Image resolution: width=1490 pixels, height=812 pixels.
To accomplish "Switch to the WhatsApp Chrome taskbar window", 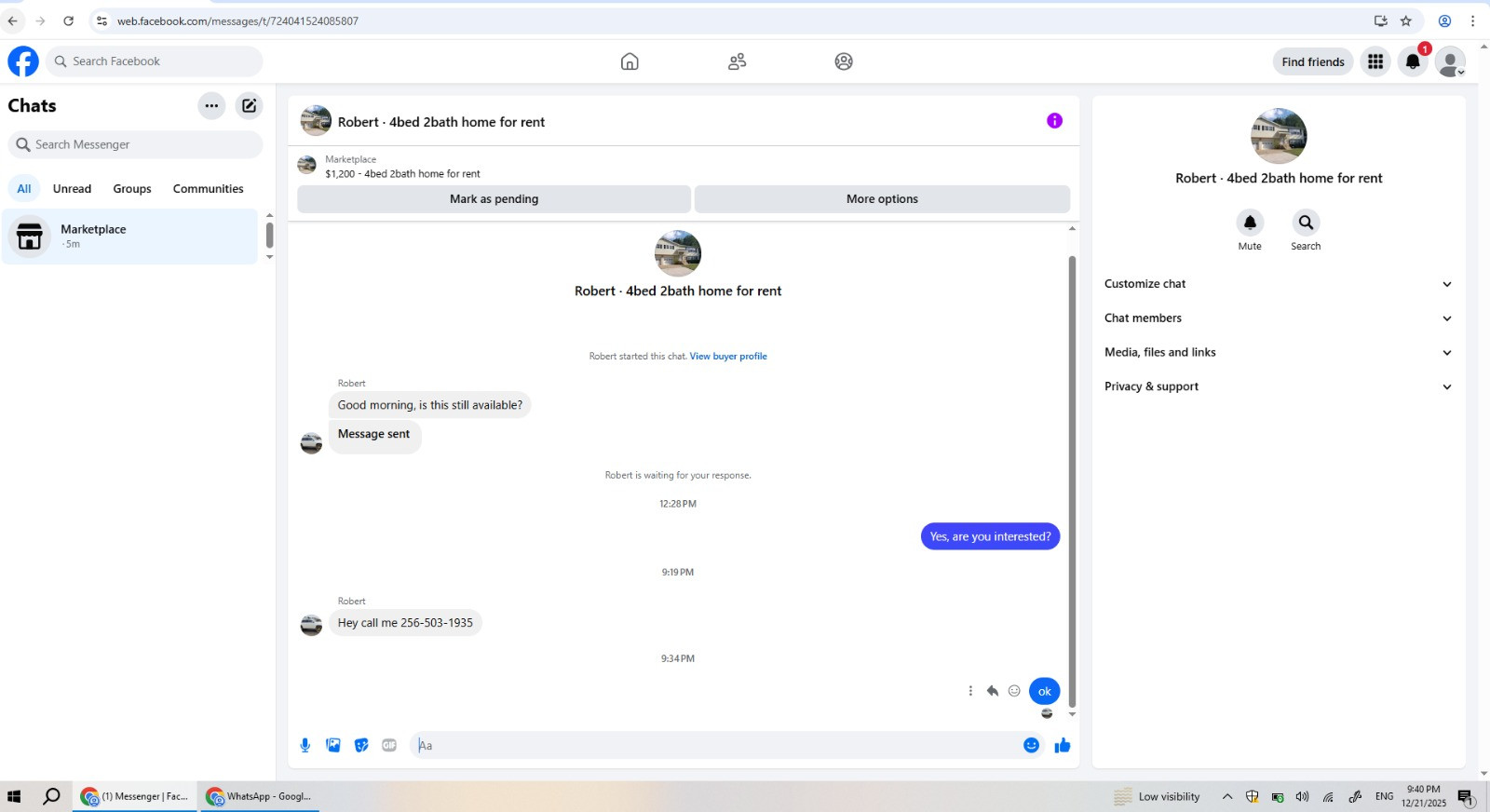I will point(260,796).
